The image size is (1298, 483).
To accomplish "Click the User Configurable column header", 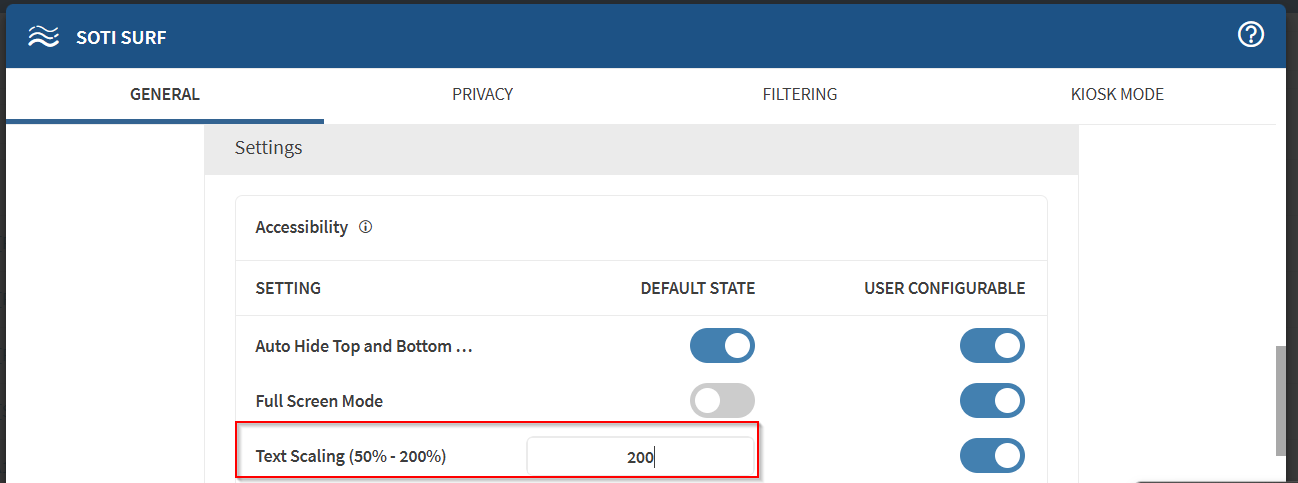I will 944,288.
